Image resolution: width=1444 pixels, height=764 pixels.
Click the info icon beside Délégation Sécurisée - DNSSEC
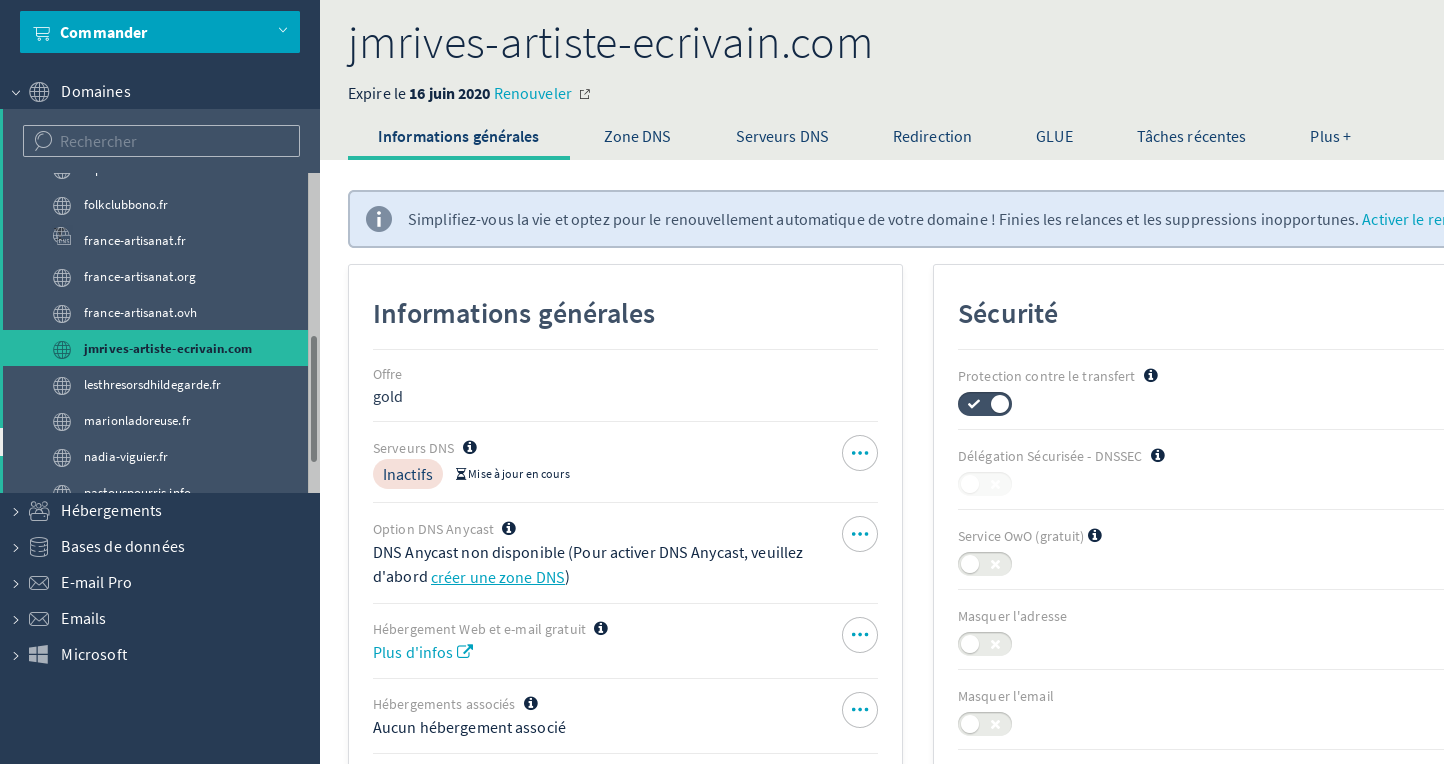point(1158,455)
